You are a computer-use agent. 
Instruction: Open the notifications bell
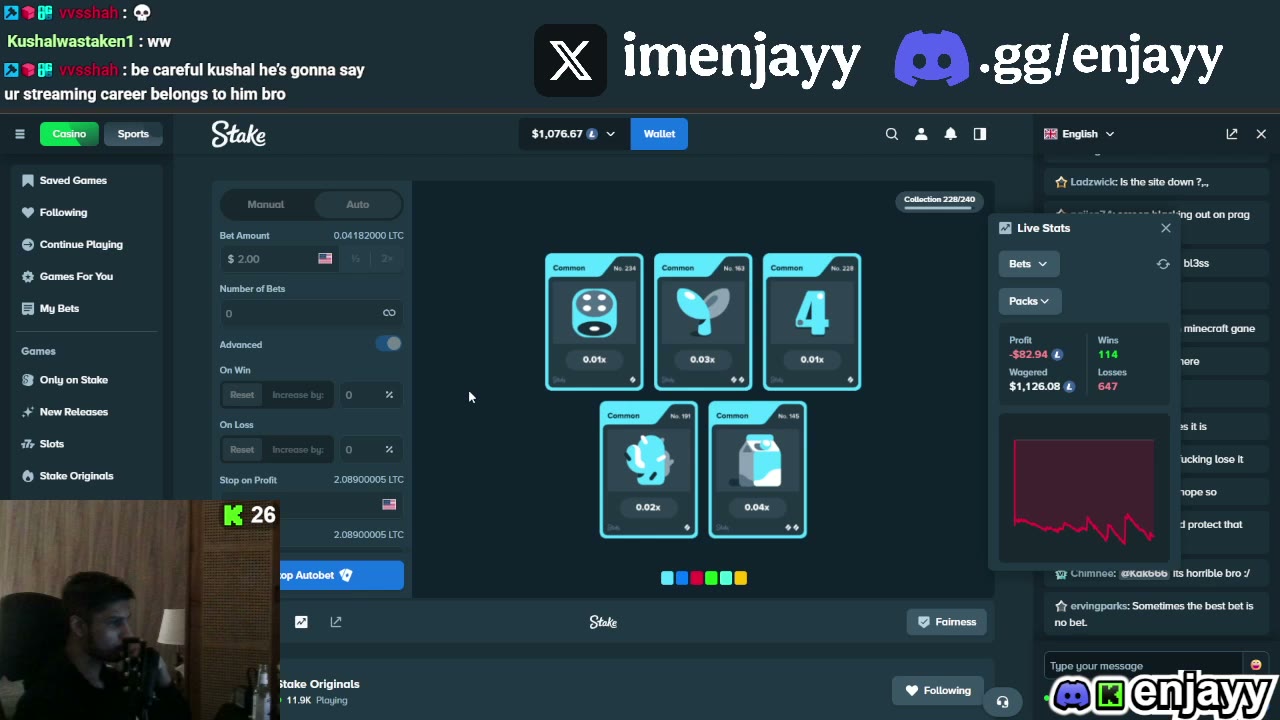point(951,134)
